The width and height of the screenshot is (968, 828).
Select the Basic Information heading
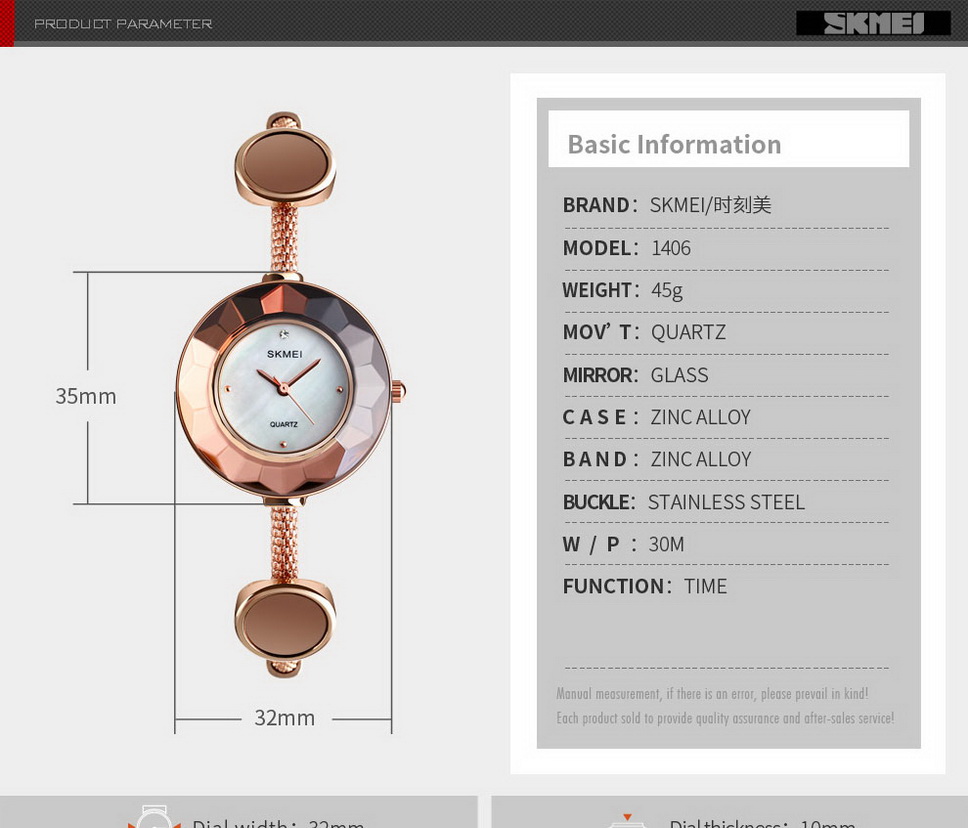[674, 144]
